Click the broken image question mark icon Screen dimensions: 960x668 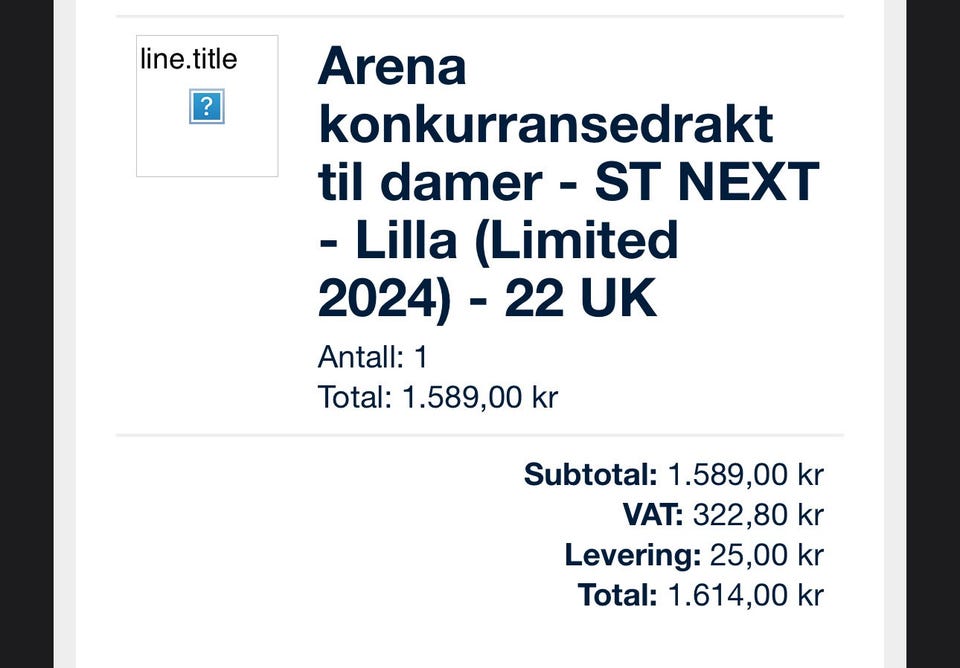click(206, 106)
